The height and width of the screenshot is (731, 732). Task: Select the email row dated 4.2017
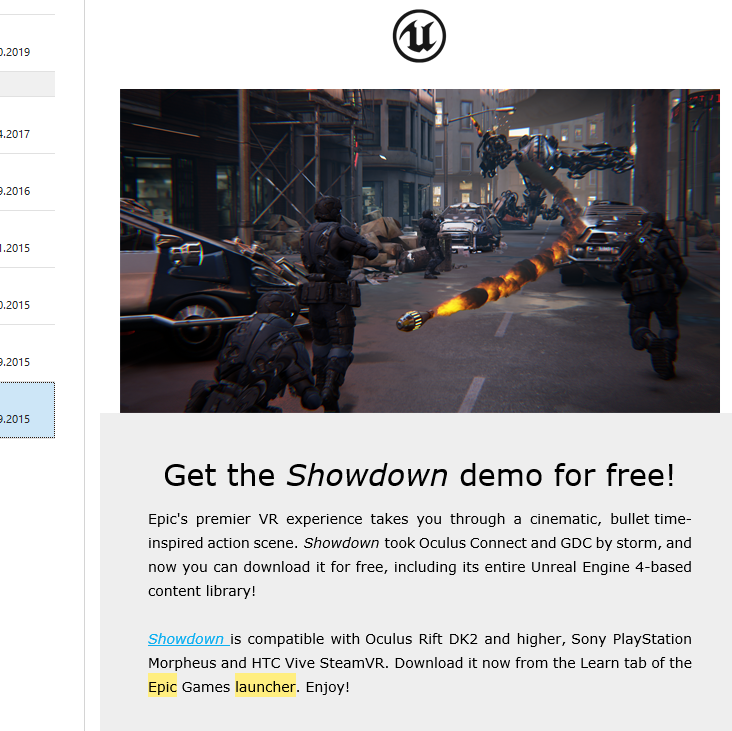27,125
